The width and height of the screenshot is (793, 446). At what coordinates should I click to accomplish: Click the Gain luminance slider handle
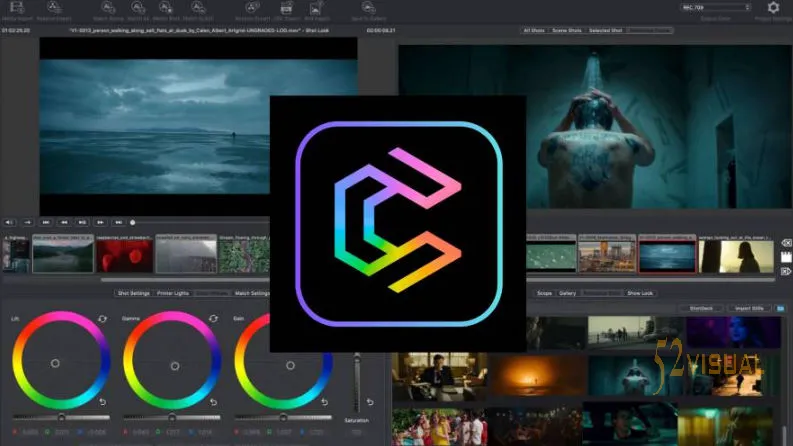tap(283, 418)
